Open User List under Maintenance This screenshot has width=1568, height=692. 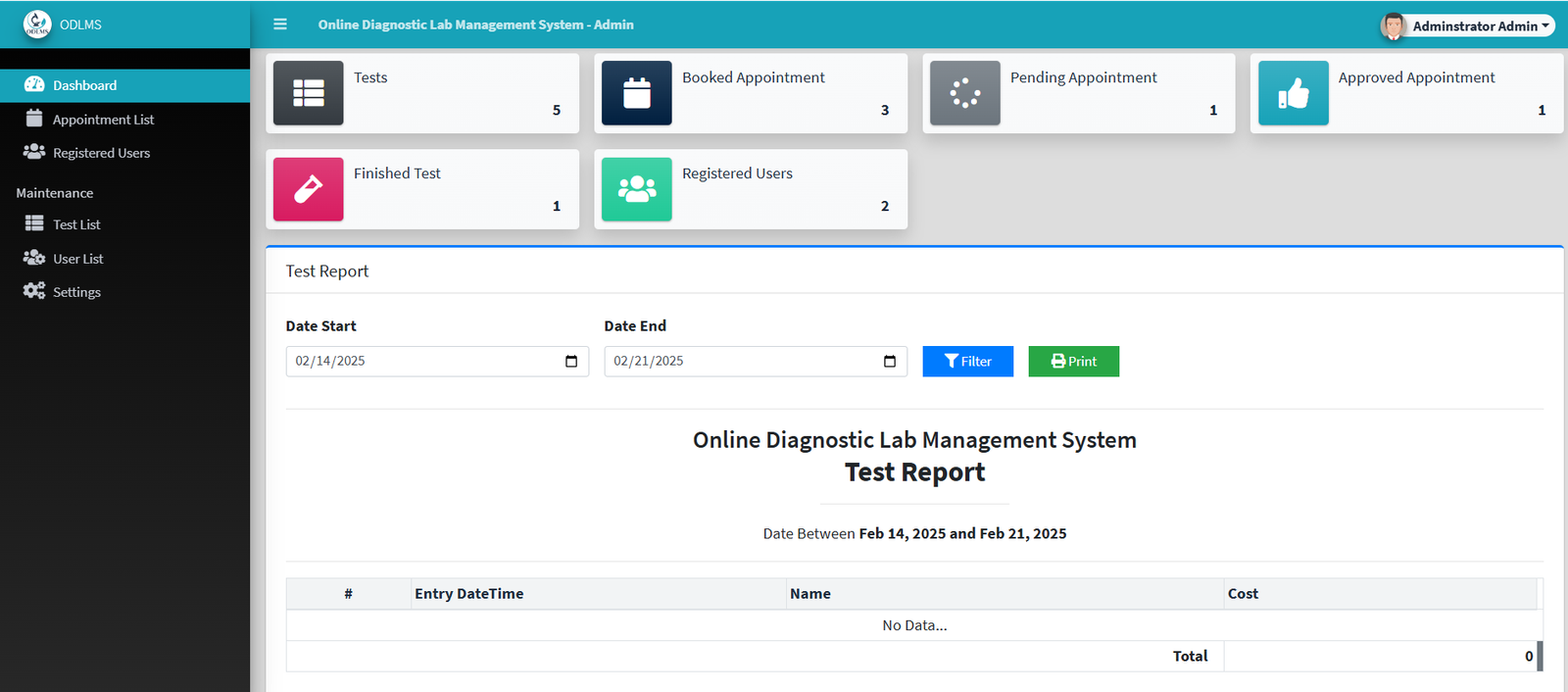[x=77, y=259]
